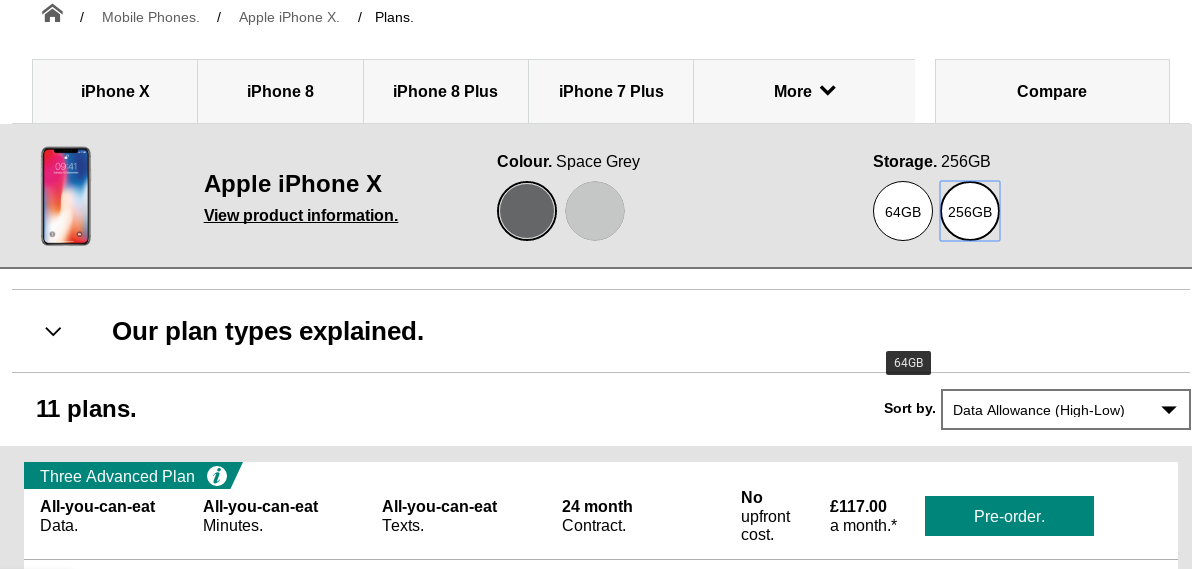1192x569 pixels.
Task: Pre-order the Three Advanced Plan
Action: 1009,517
